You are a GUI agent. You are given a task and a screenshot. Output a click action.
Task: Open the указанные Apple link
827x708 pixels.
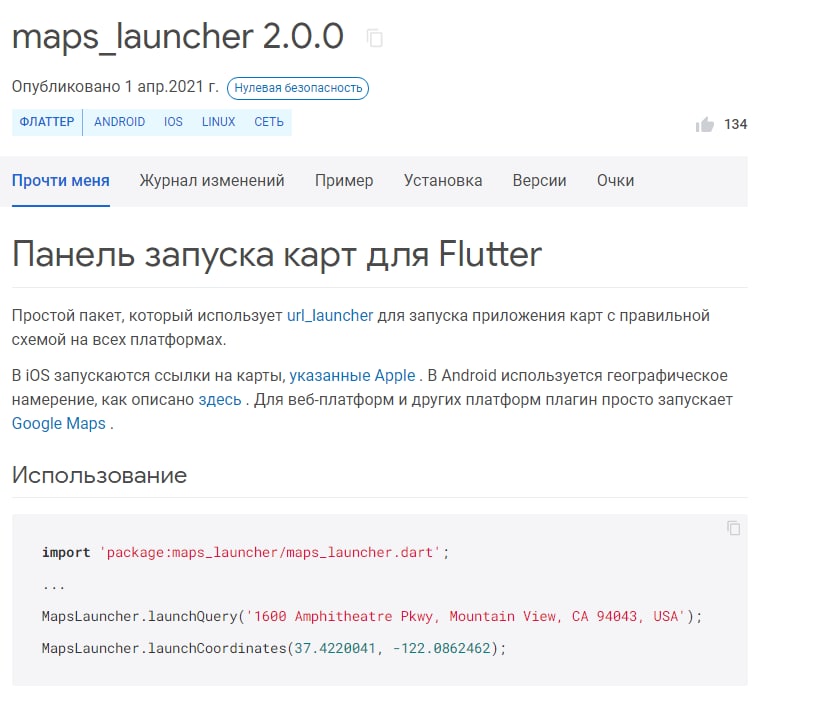pos(352,376)
